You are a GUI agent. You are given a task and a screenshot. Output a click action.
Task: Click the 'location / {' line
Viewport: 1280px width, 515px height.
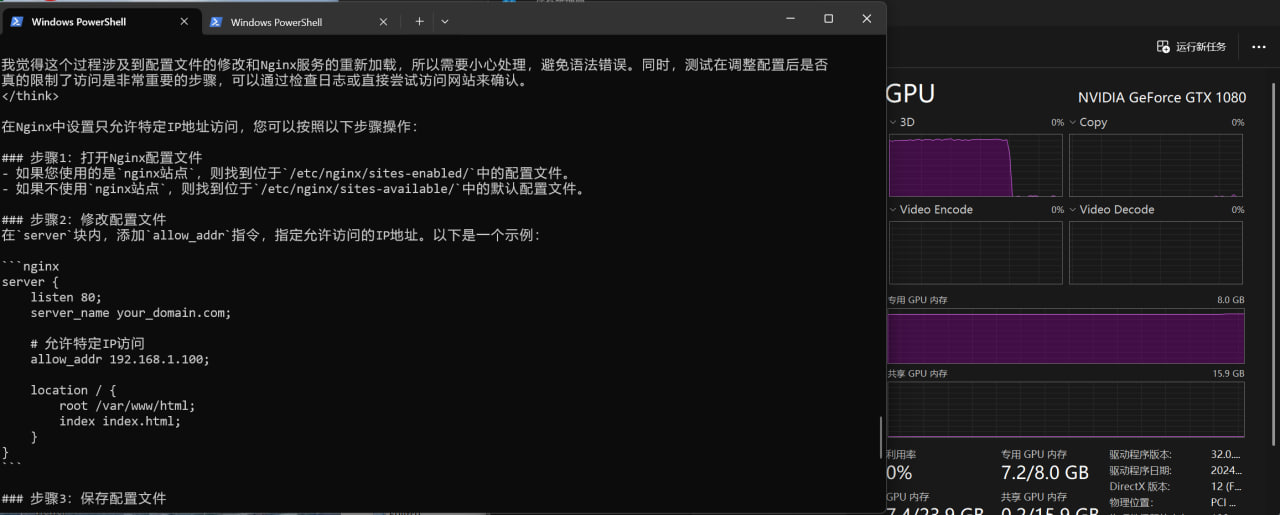[73, 390]
